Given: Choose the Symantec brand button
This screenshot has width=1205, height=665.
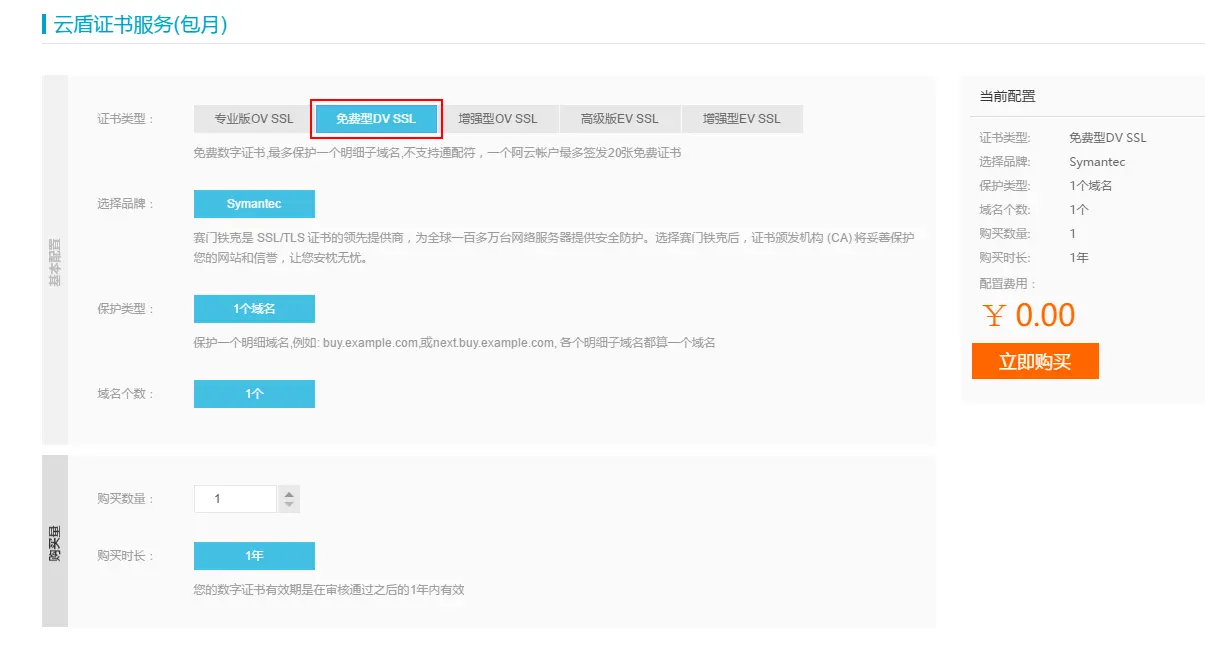Looking at the screenshot, I should point(254,204).
